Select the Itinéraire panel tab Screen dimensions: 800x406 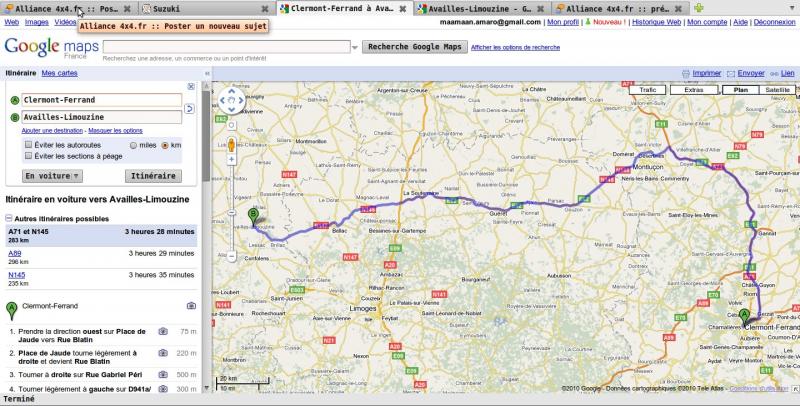21,73
